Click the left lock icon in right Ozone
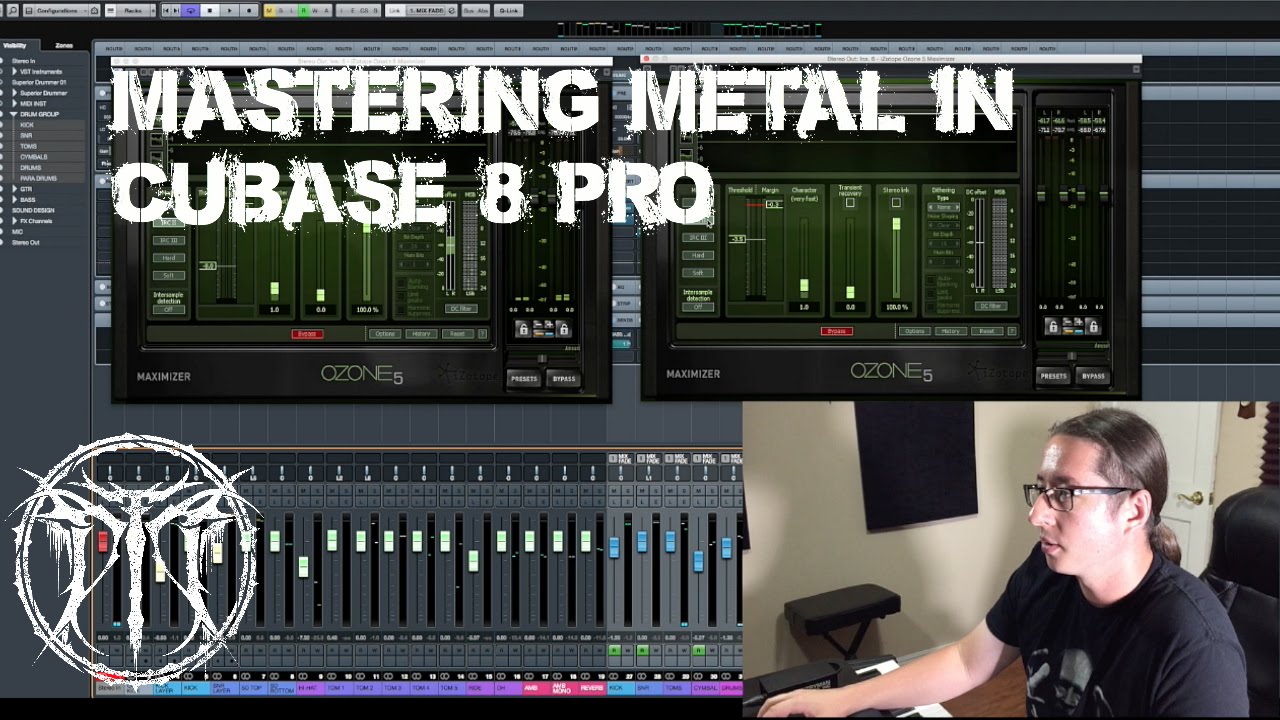Screen dimensions: 1280x720 click(1053, 326)
